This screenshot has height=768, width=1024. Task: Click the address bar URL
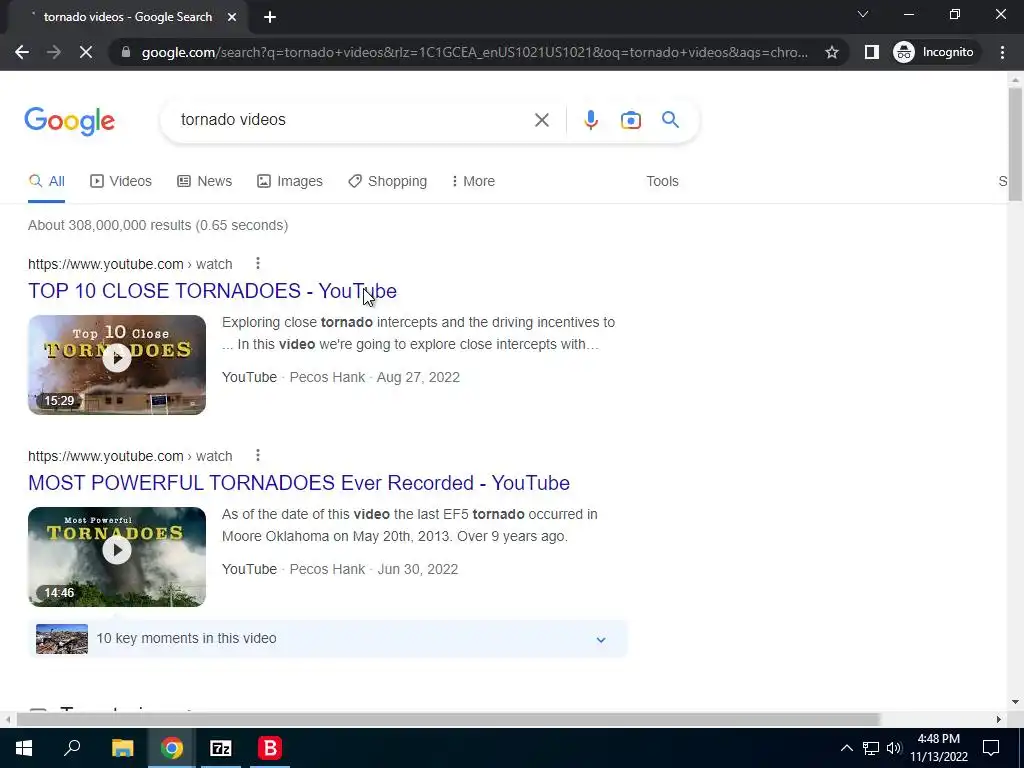point(475,52)
